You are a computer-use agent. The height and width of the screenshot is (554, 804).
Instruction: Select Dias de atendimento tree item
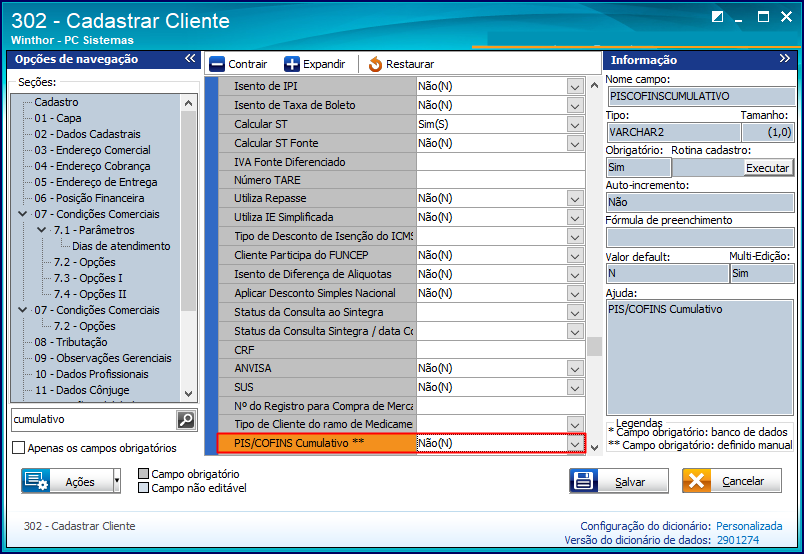(x=121, y=246)
